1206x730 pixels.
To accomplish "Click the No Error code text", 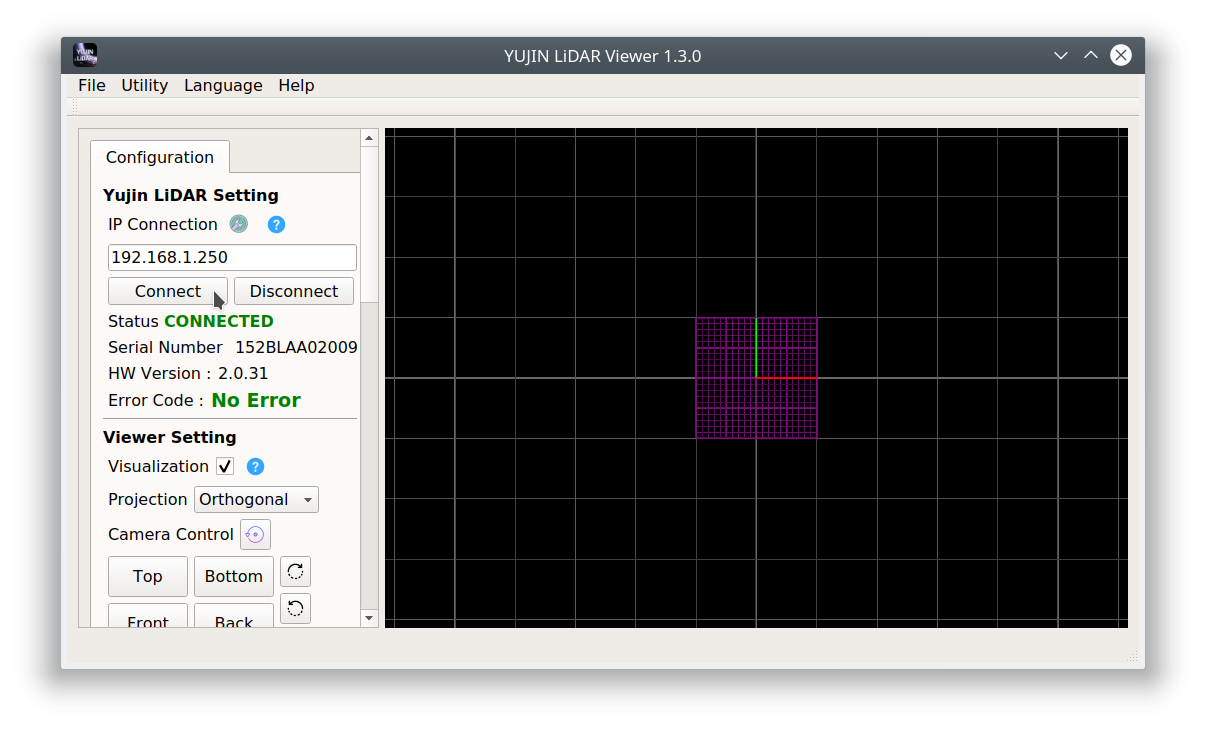I will 256,400.
